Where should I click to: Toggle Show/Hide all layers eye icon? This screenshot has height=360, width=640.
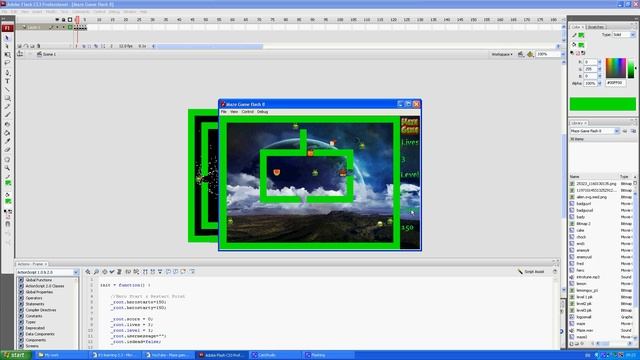[57, 20]
